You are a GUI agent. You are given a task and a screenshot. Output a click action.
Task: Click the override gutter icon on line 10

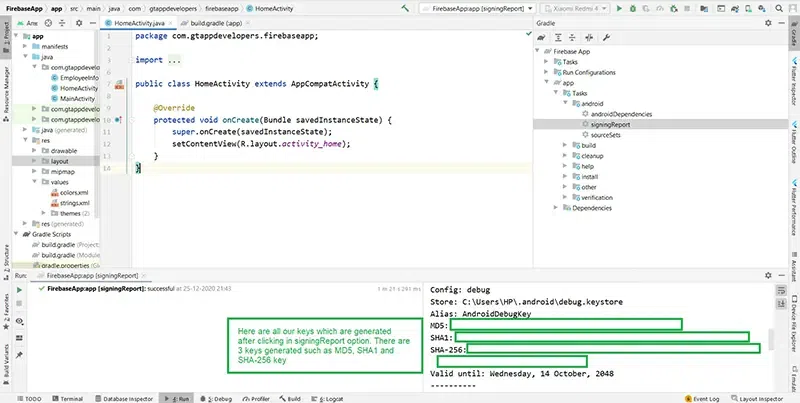click(118, 120)
